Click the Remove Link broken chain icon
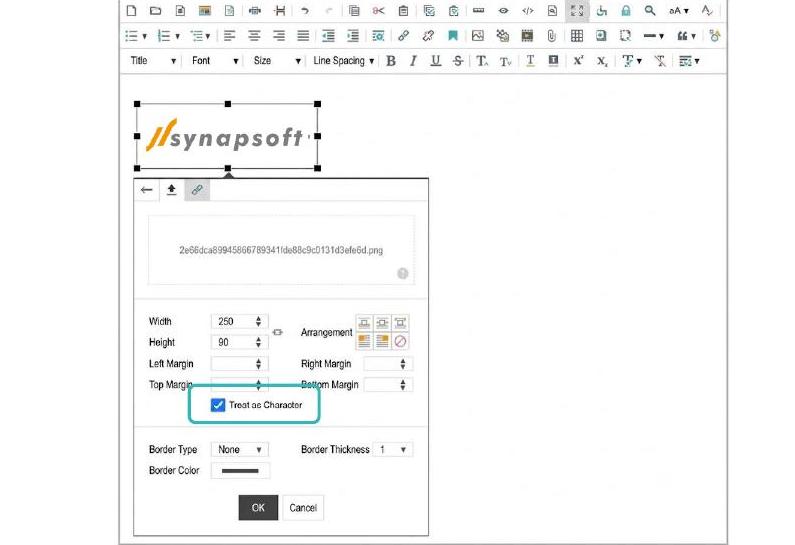Viewport: 795px width, 545px height. coord(428,35)
